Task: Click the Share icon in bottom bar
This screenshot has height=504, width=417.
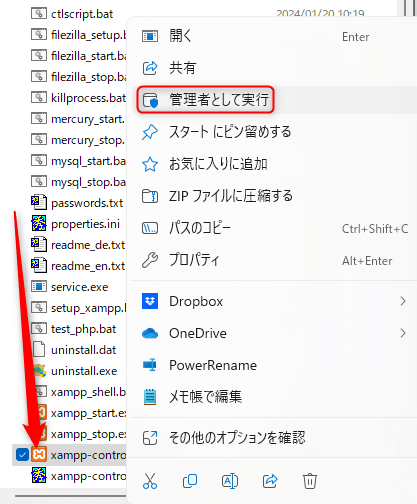Action: click(270, 481)
